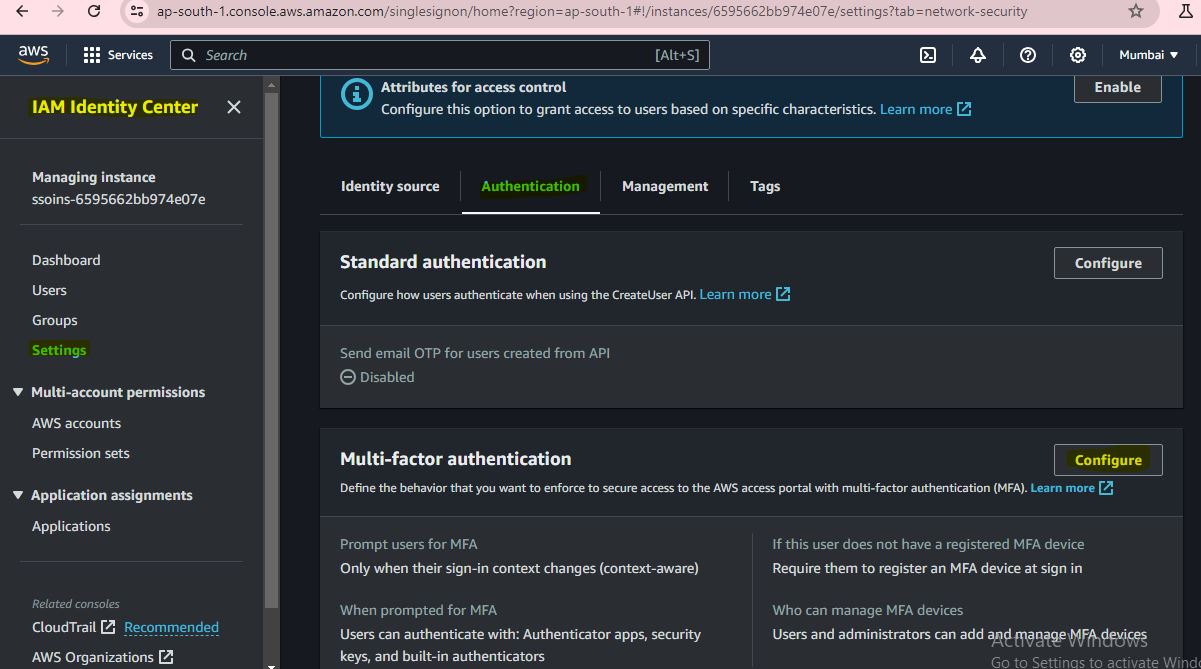Bookmark this page with star icon

tap(1135, 11)
